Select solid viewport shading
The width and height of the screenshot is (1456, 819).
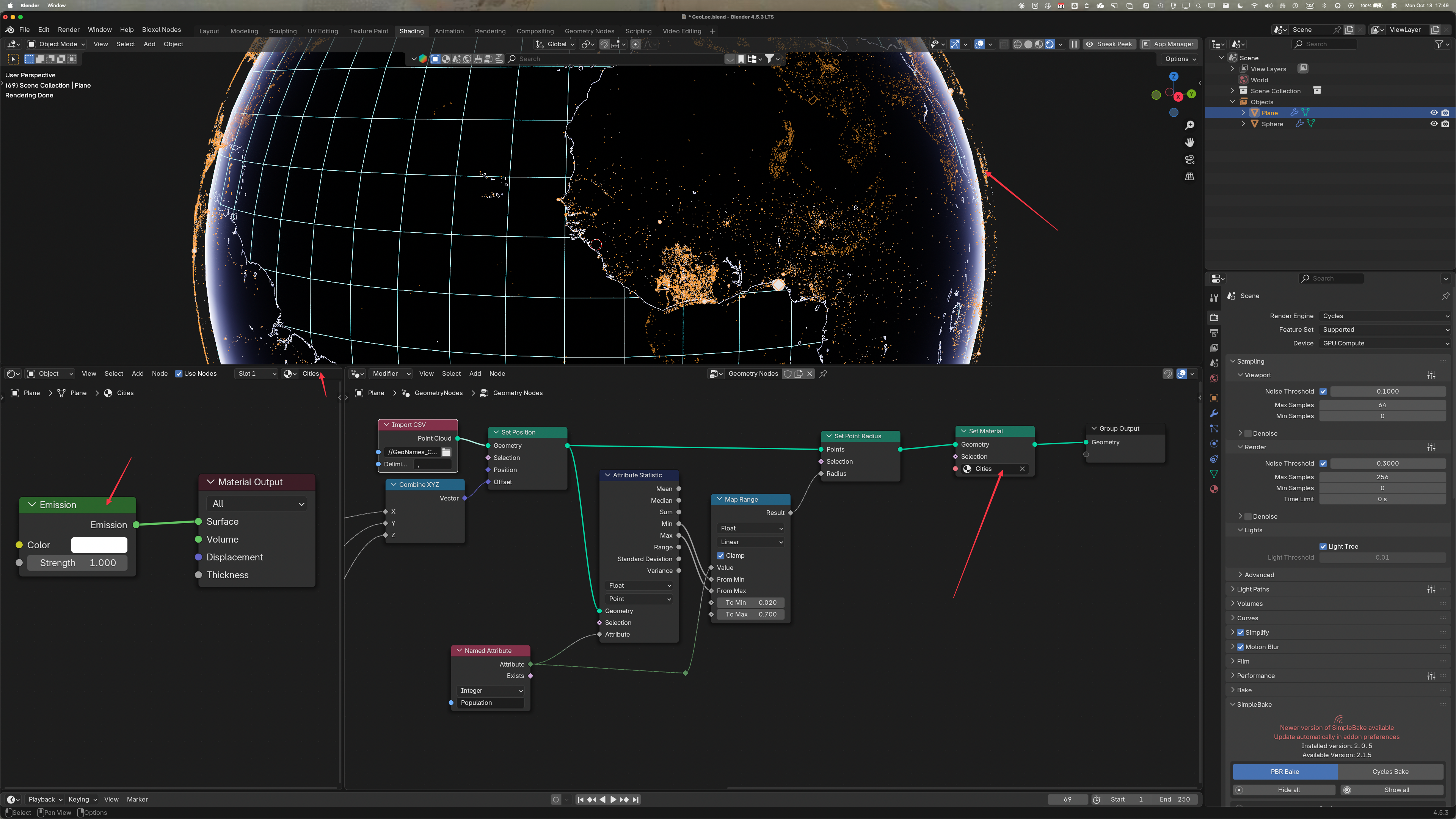(1028, 44)
